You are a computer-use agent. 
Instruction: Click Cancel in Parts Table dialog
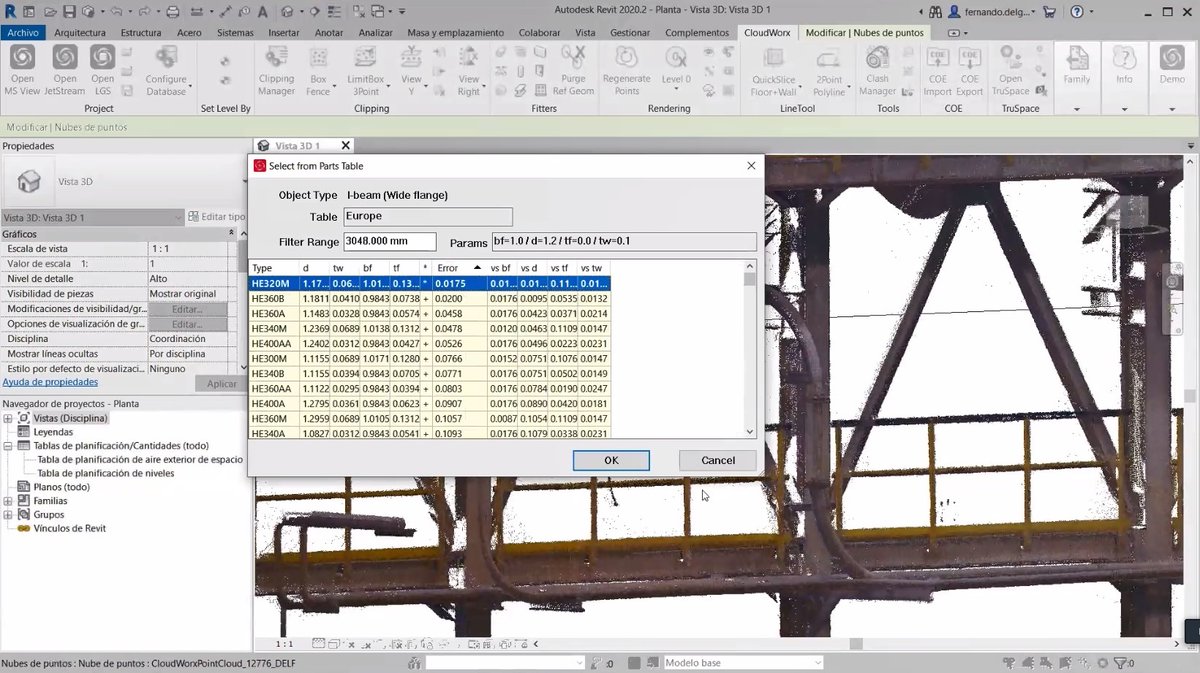tap(718, 460)
